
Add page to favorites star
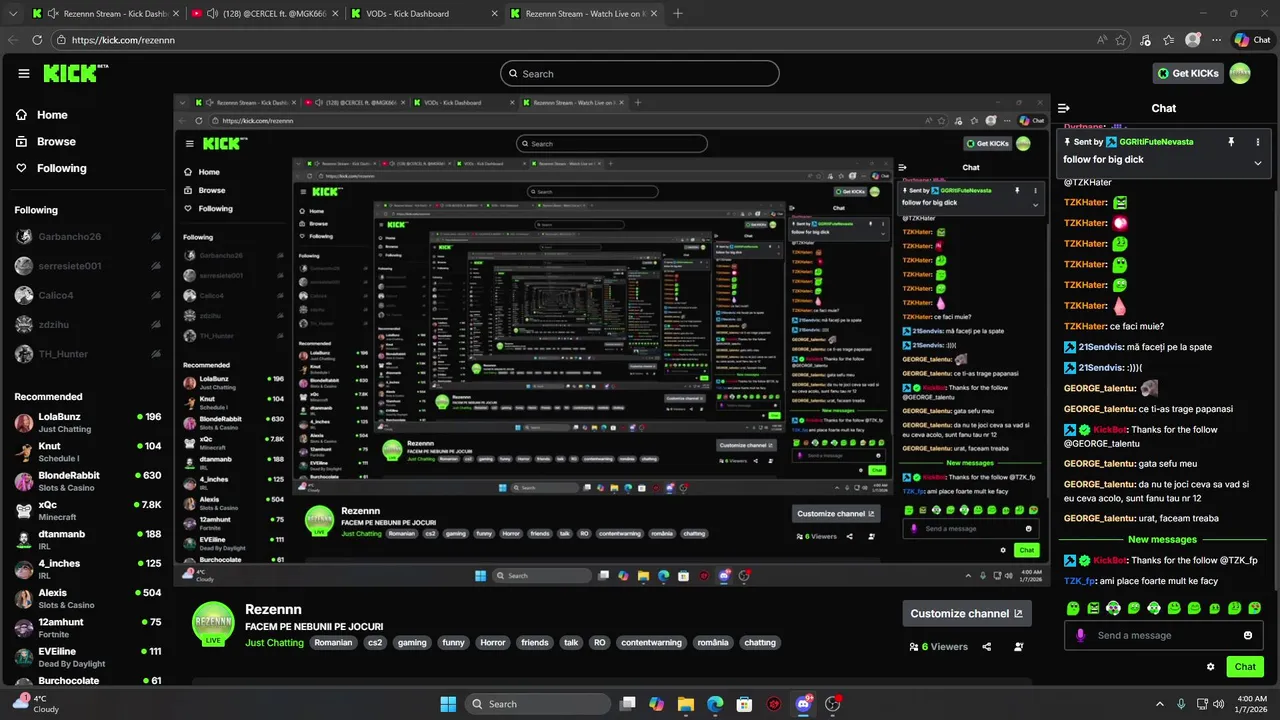coord(1121,40)
